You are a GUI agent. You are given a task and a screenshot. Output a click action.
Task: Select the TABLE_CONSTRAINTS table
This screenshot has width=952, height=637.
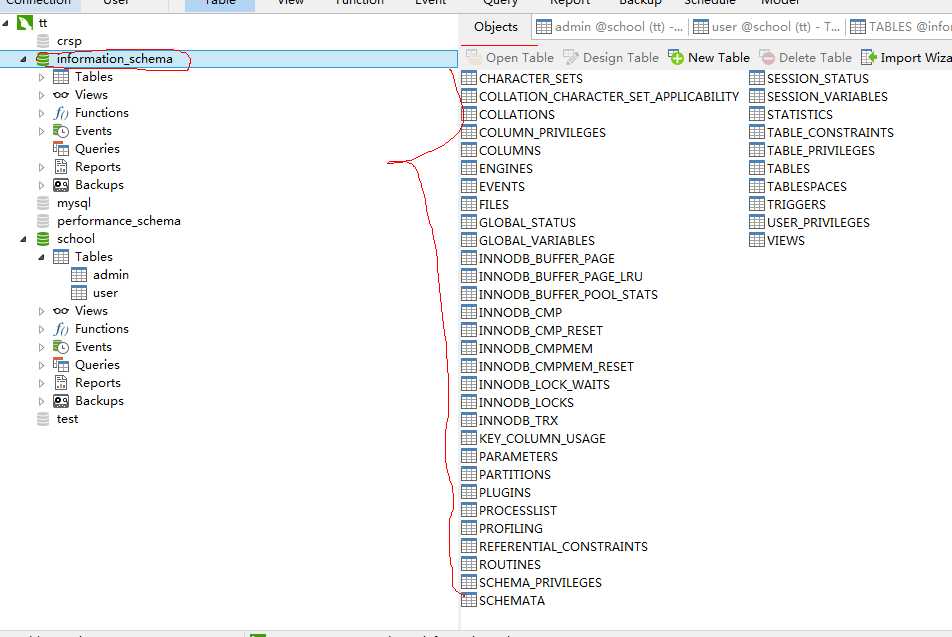pos(821,132)
